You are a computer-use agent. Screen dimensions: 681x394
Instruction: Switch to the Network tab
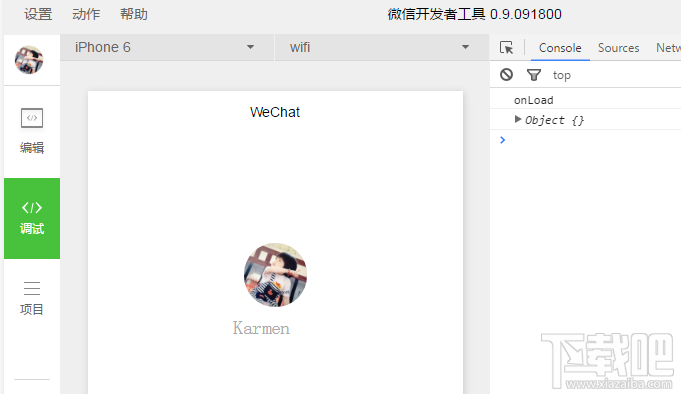pyautogui.click(x=668, y=48)
